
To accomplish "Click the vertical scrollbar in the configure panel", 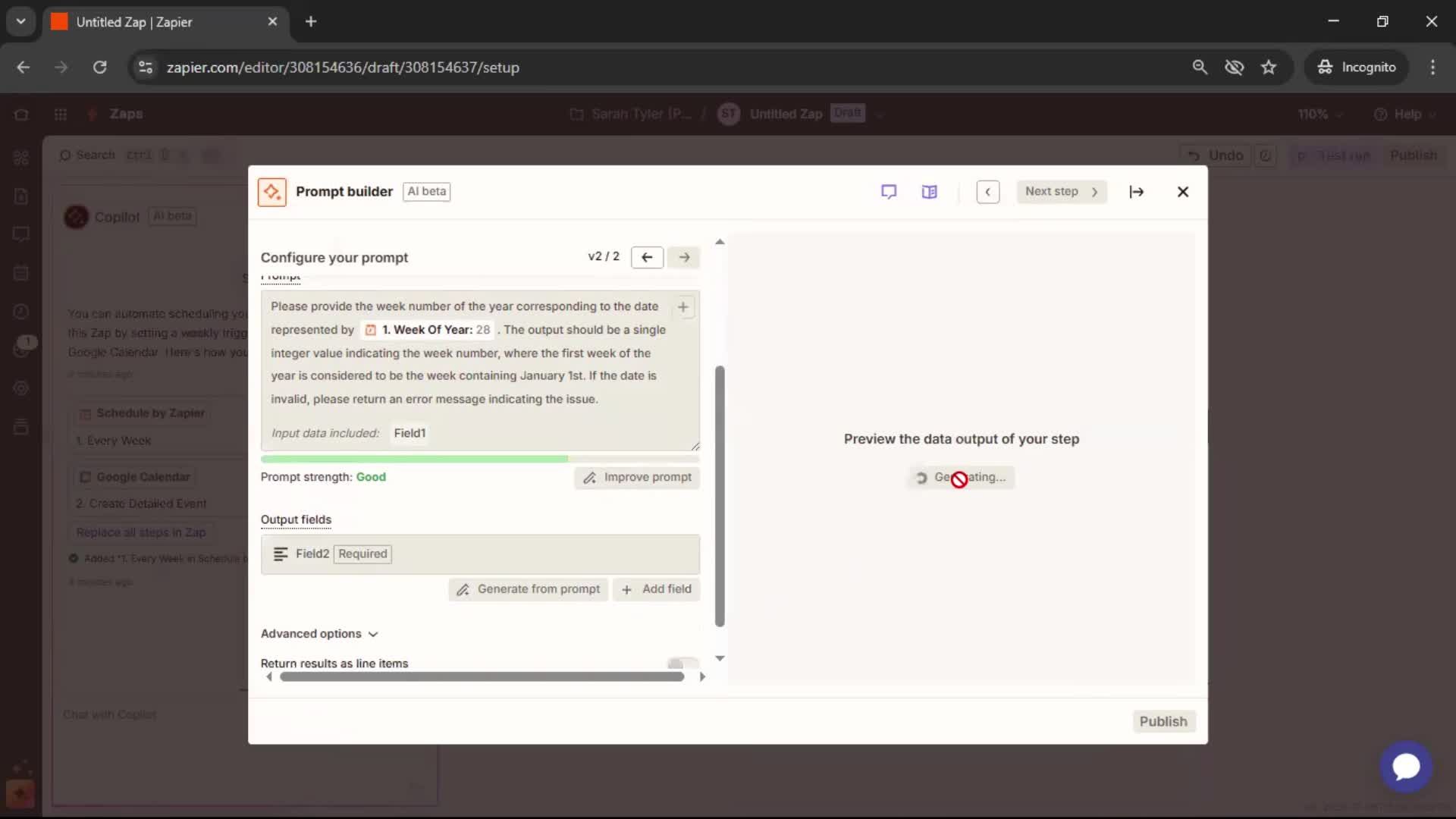I will tap(720, 496).
